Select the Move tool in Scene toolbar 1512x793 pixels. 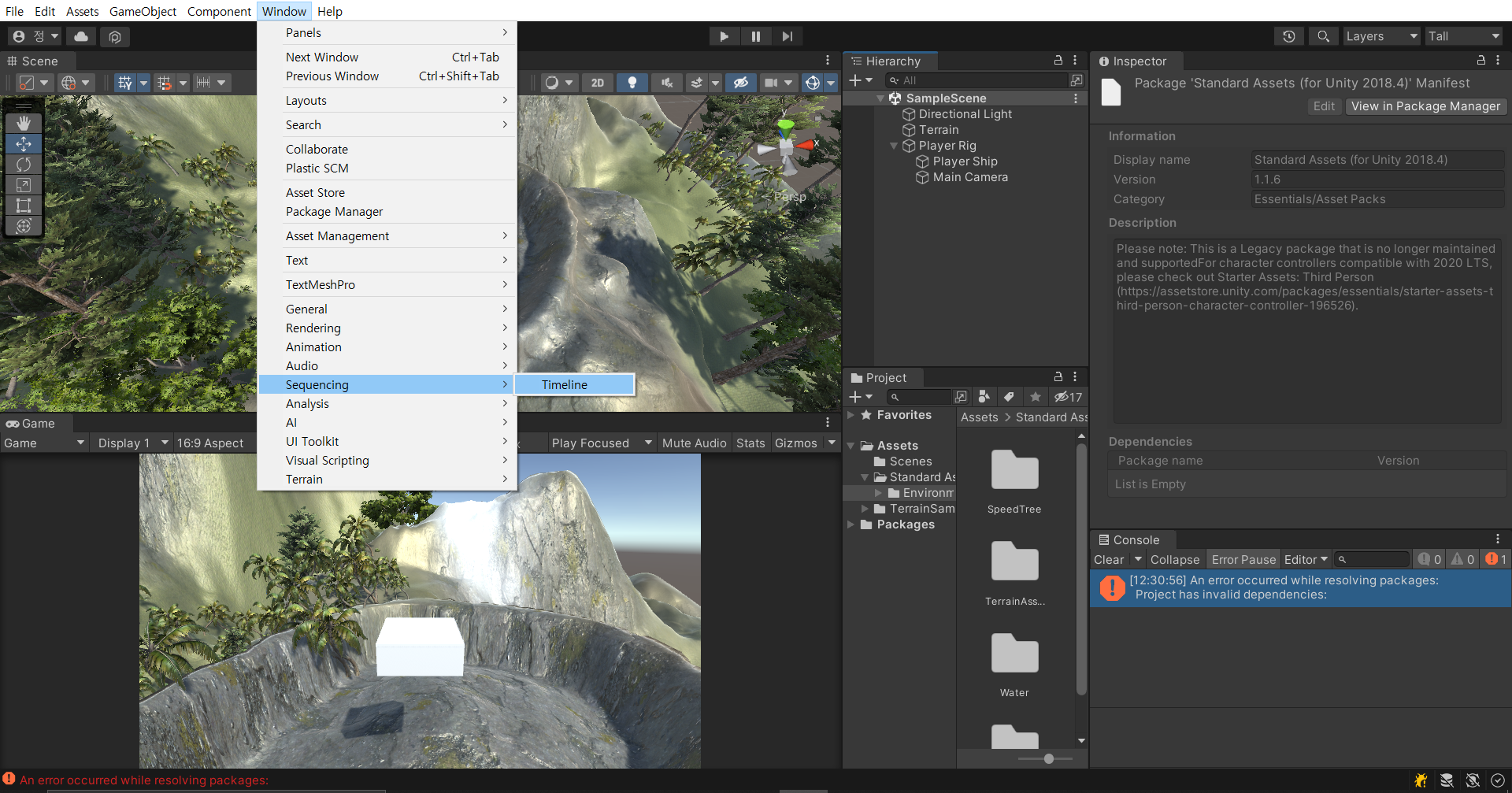coord(24,144)
